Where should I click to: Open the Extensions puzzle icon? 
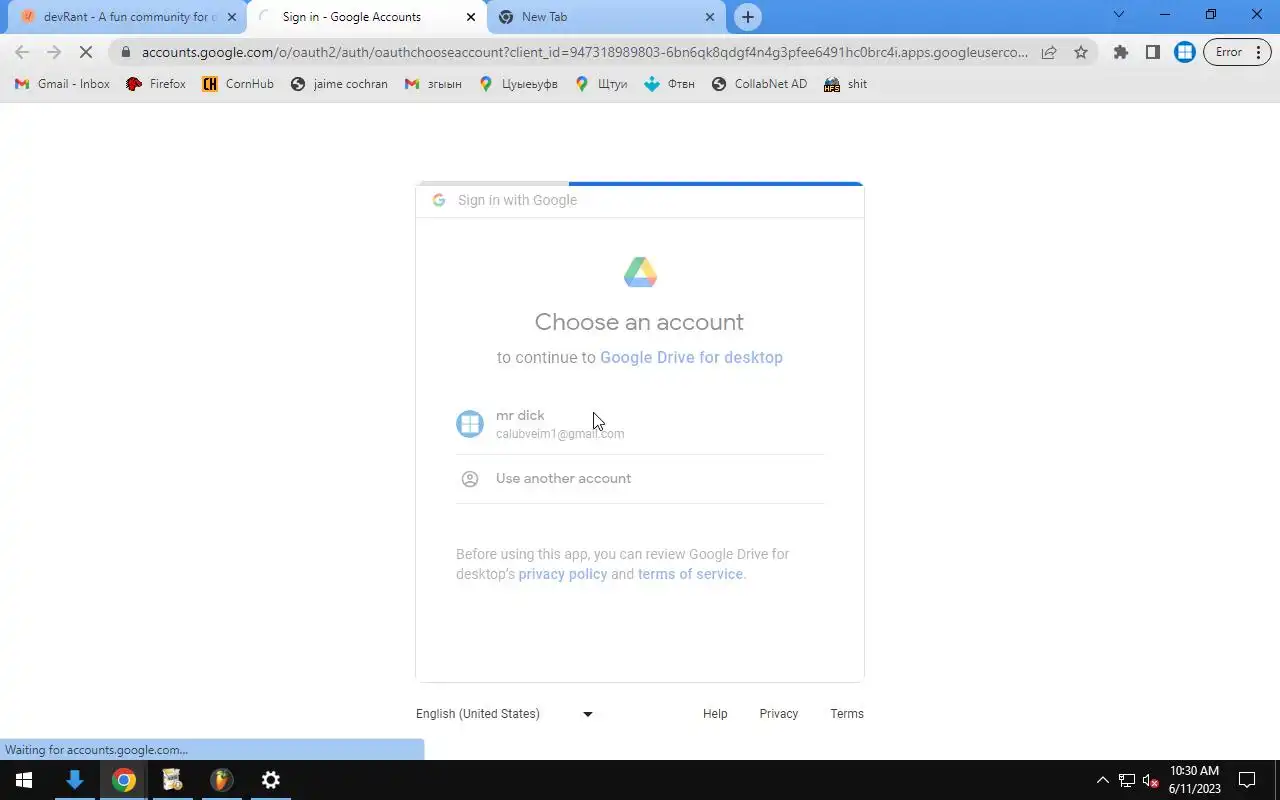(x=1121, y=52)
